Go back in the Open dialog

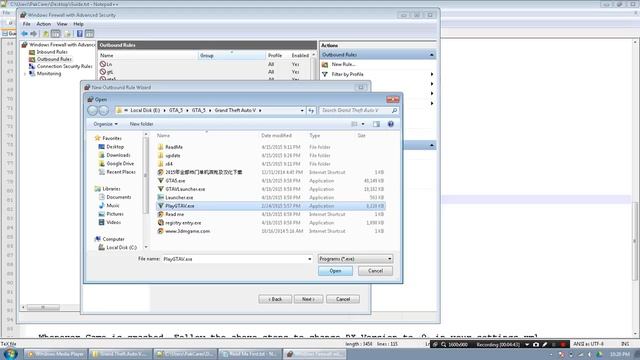[x=93, y=110]
